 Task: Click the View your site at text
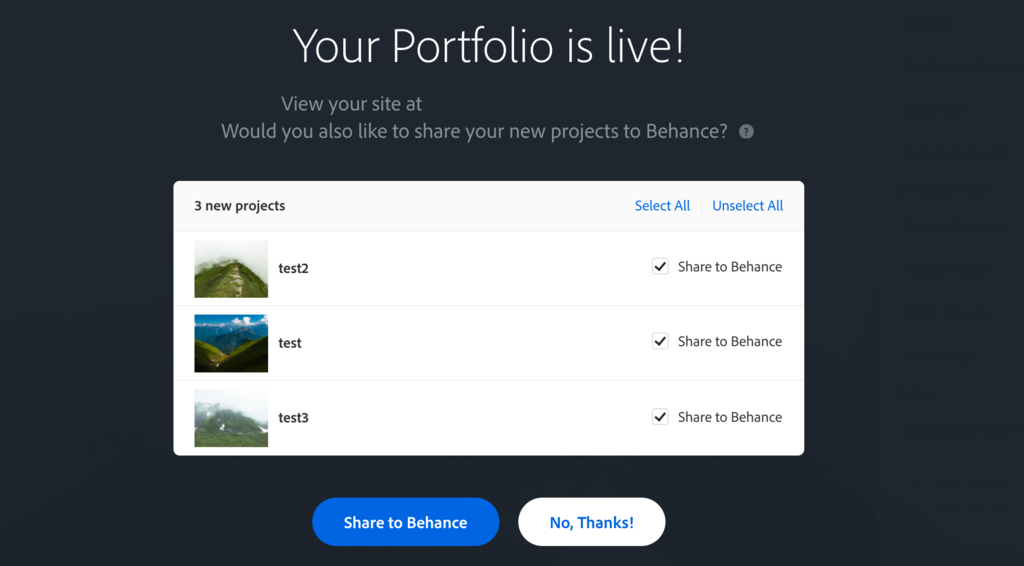click(351, 104)
